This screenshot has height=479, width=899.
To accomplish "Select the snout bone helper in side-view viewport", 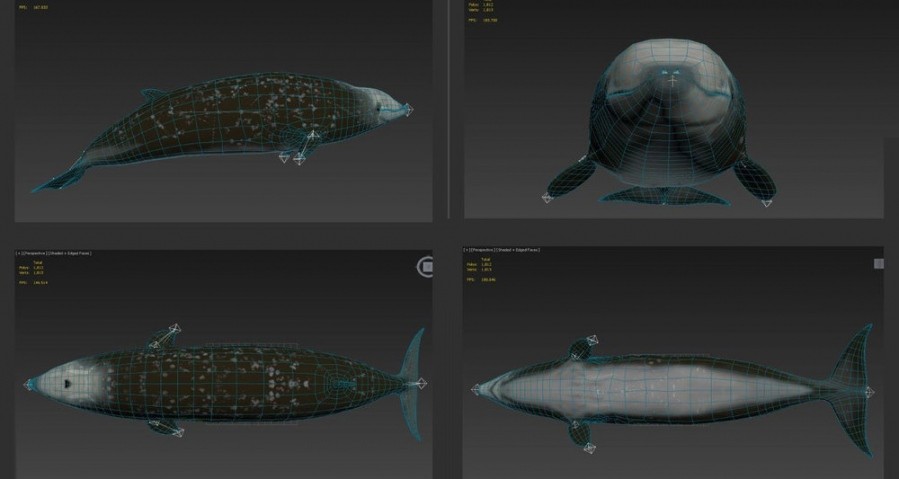I will [408, 108].
